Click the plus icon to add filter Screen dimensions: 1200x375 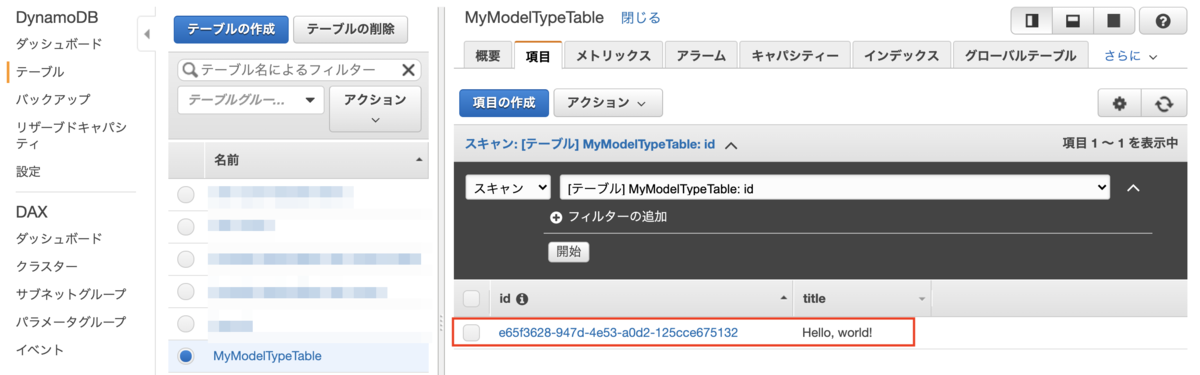click(556, 216)
